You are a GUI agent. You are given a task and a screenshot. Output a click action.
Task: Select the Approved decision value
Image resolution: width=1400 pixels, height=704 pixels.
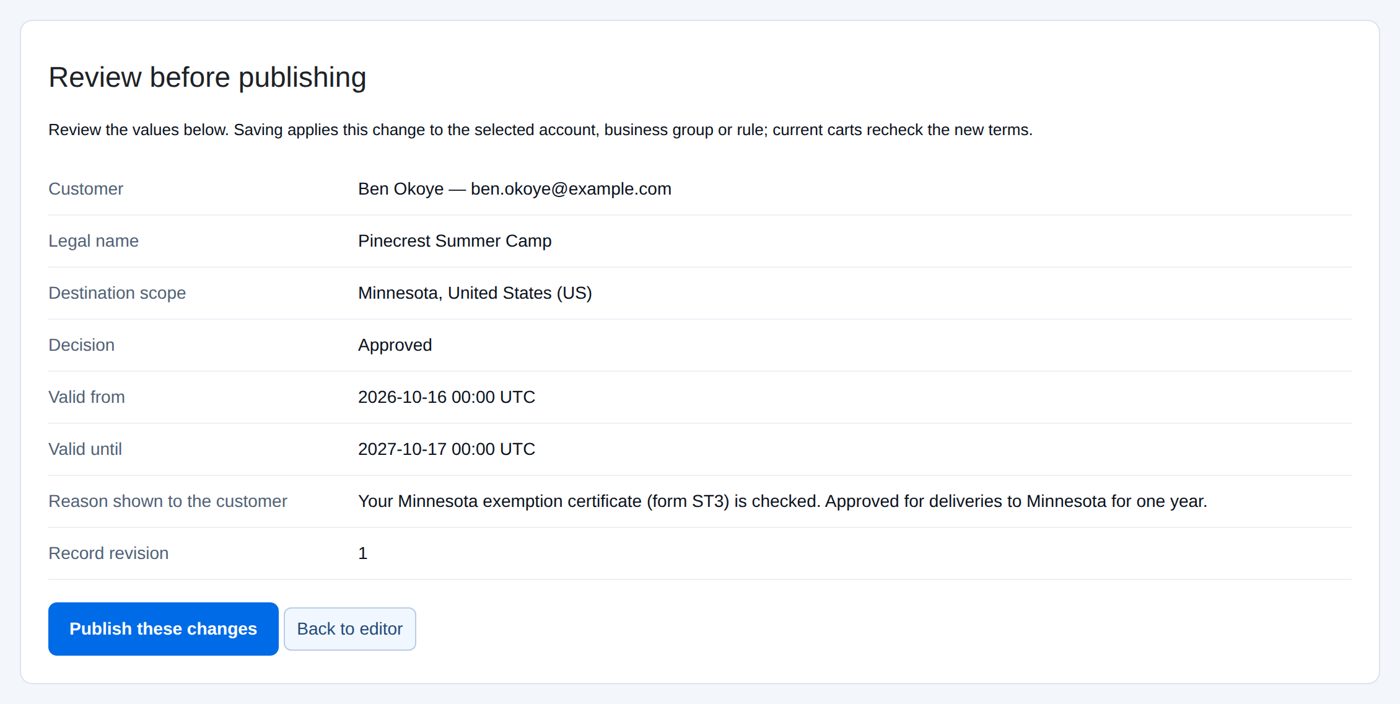[395, 345]
